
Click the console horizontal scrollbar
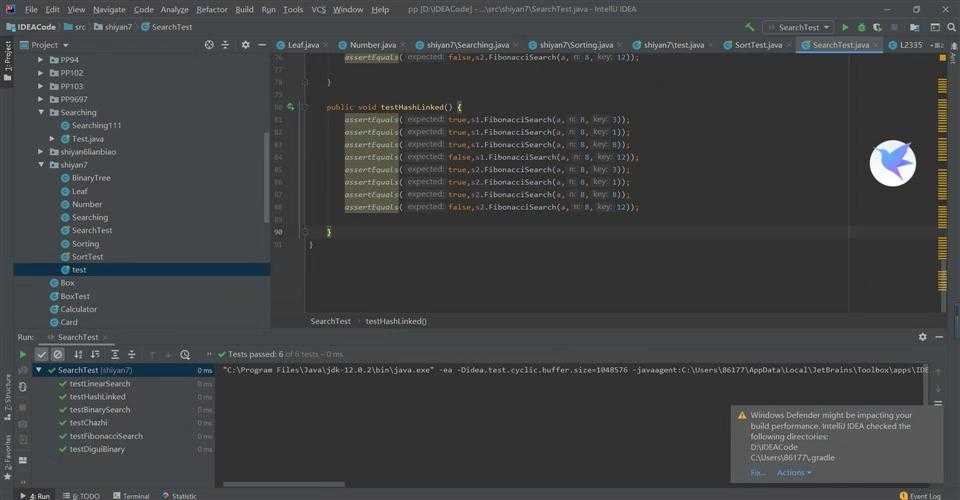pos(283,484)
